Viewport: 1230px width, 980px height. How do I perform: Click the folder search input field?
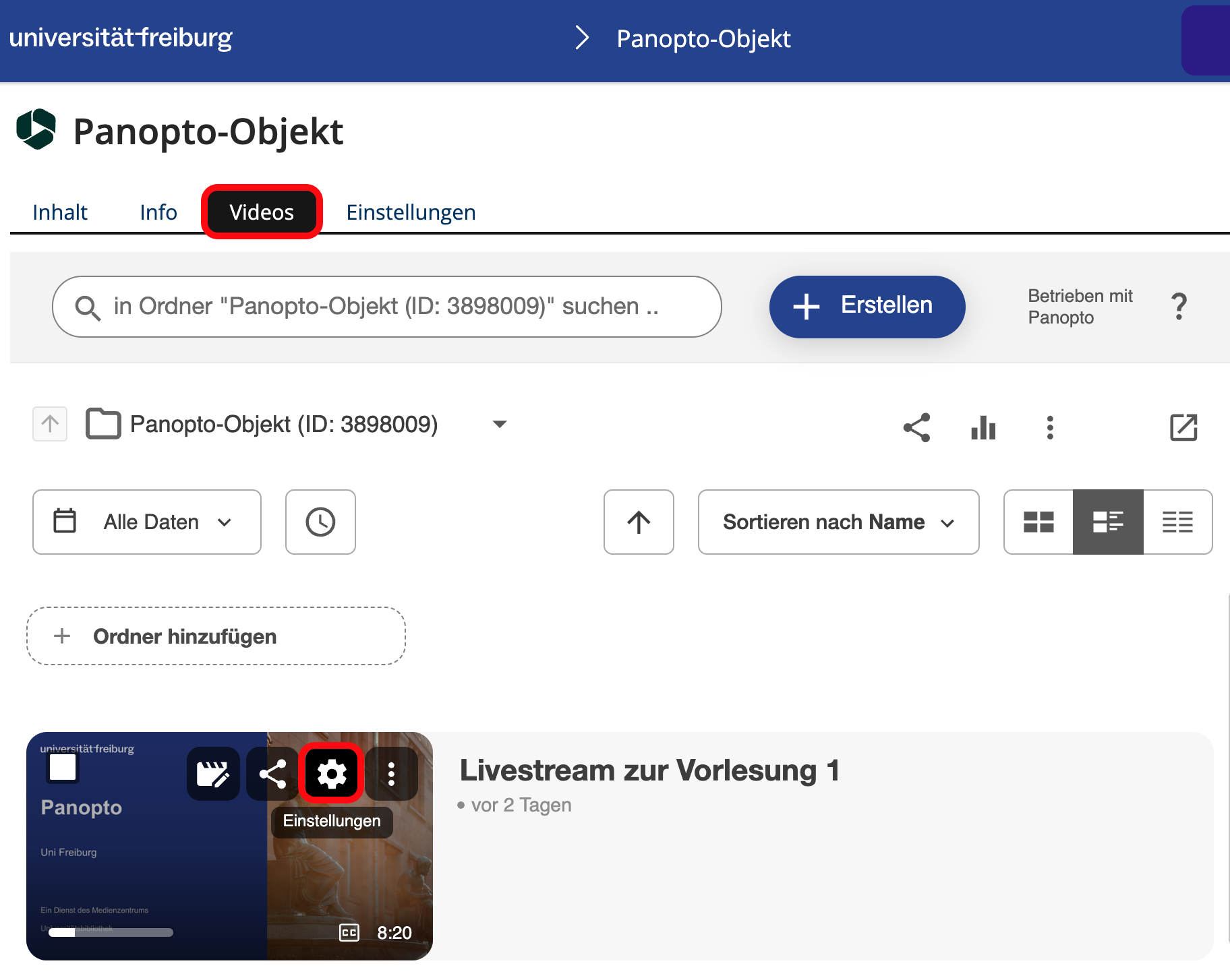tap(387, 307)
